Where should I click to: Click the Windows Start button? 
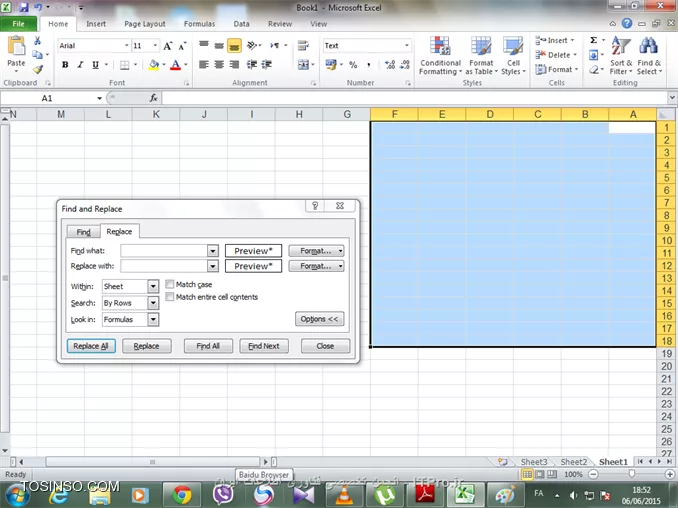tap(16, 495)
